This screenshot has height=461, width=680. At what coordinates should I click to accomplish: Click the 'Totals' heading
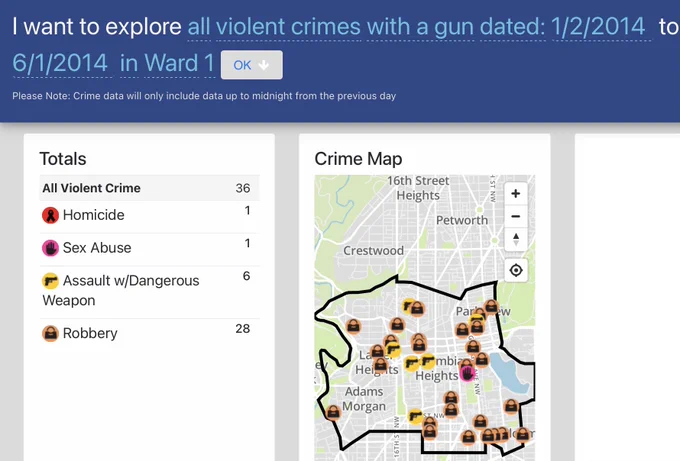[63, 159]
